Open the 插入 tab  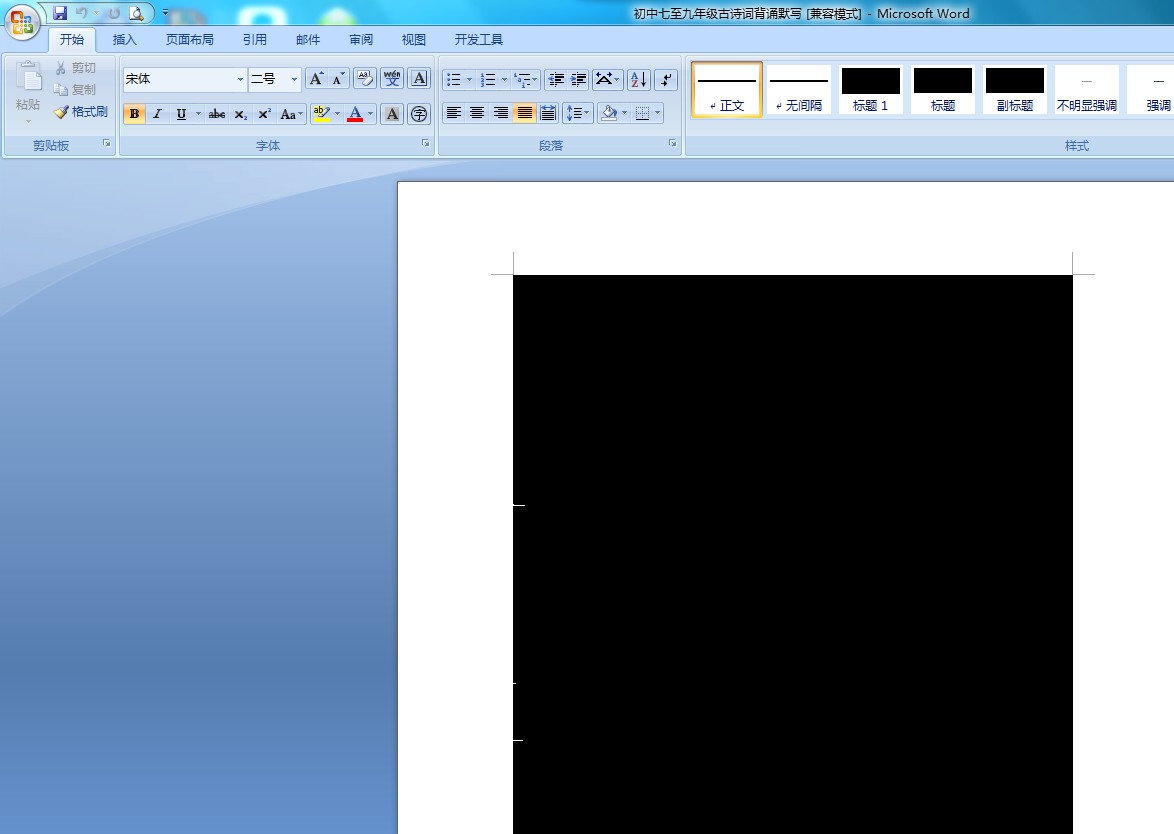[124, 40]
